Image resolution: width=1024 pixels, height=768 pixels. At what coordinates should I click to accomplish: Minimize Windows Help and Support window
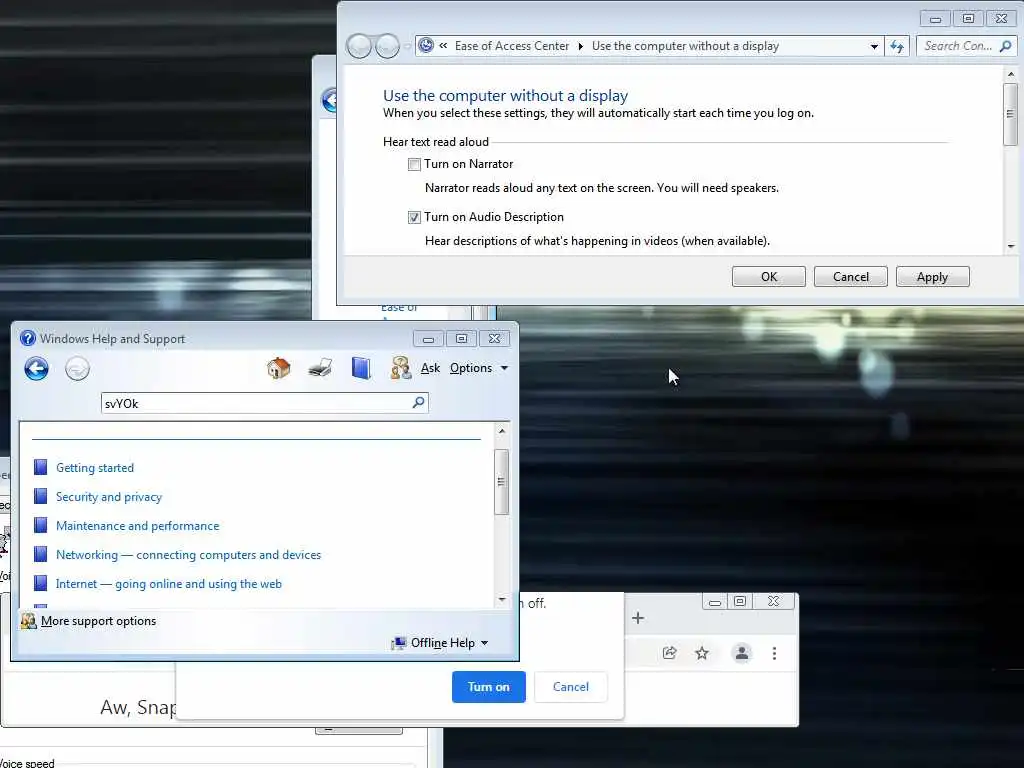tap(428, 339)
